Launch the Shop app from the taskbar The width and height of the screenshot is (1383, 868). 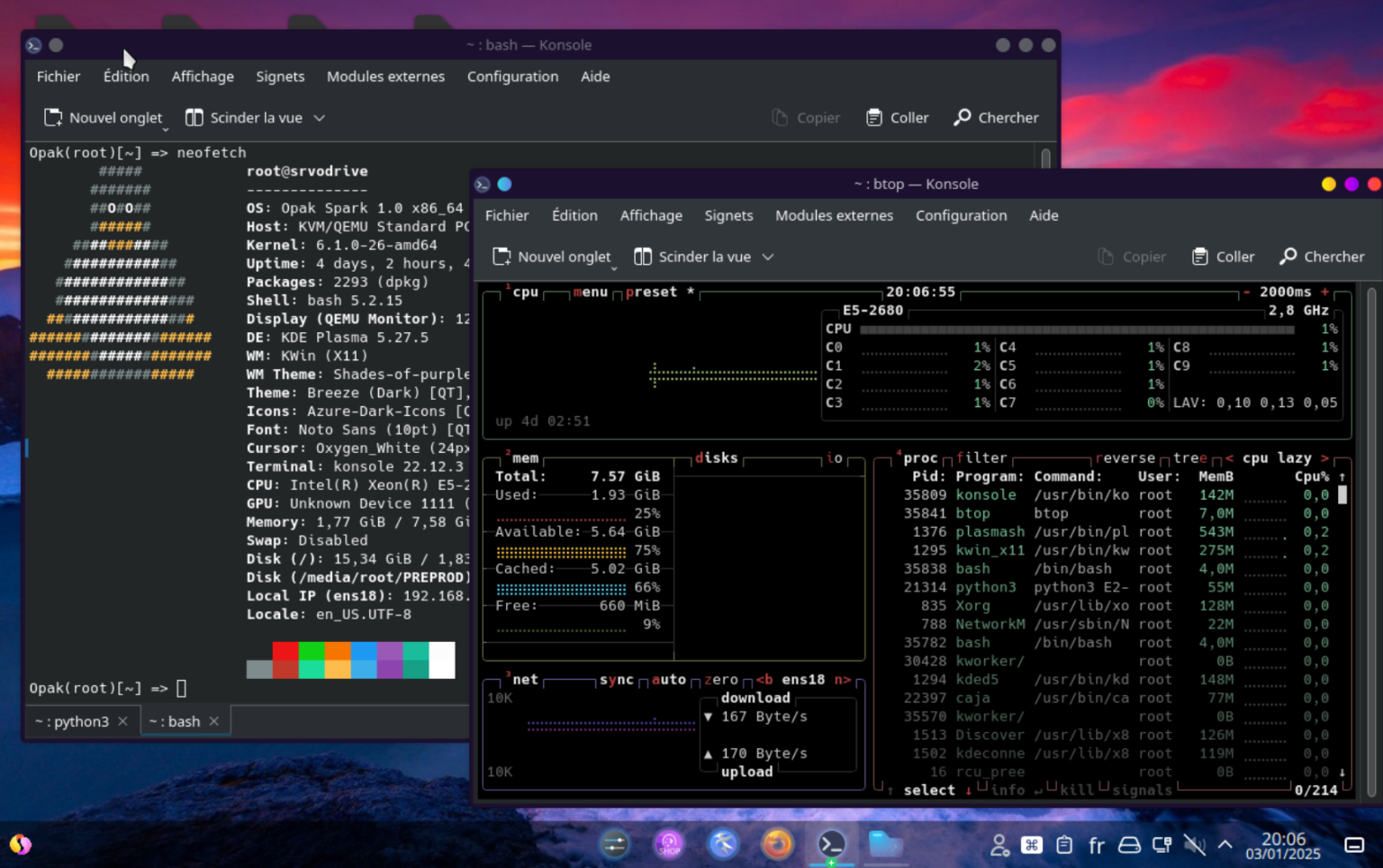pyautogui.click(x=669, y=844)
